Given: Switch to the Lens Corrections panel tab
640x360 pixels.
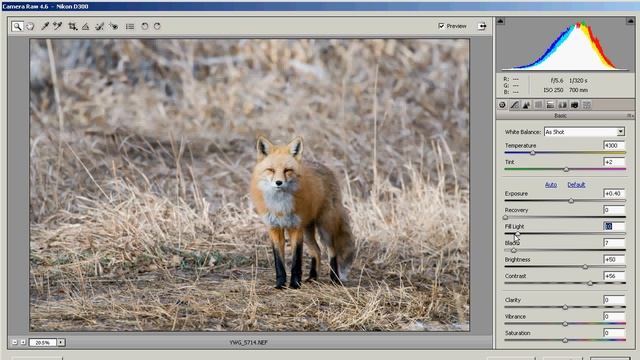Looking at the screenshot, I should pos(562,105).
